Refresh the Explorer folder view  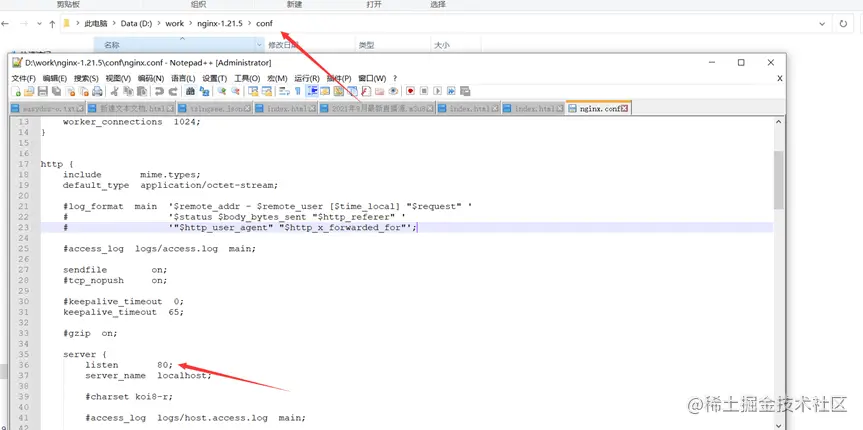click(x=843, y=24)
